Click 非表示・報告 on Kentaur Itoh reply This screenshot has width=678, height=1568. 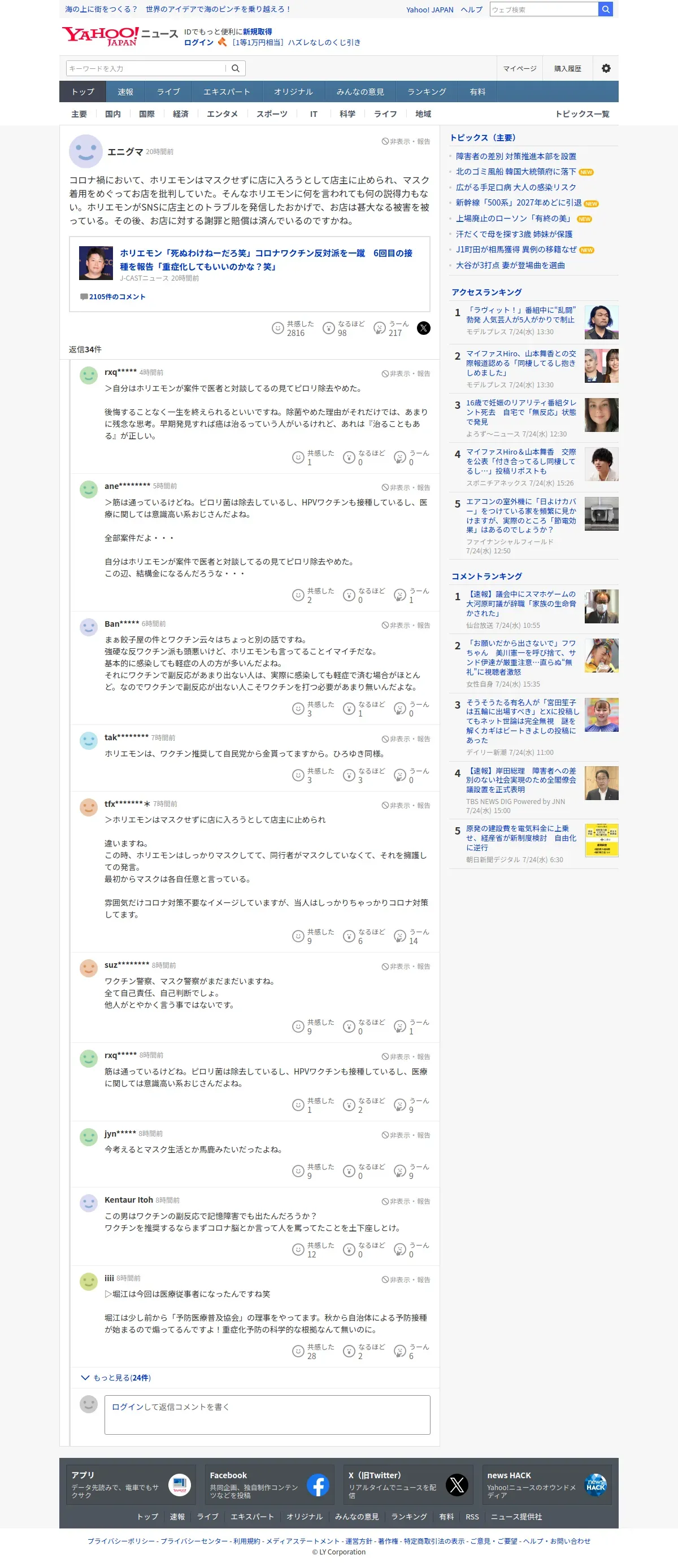[406, 1201]
